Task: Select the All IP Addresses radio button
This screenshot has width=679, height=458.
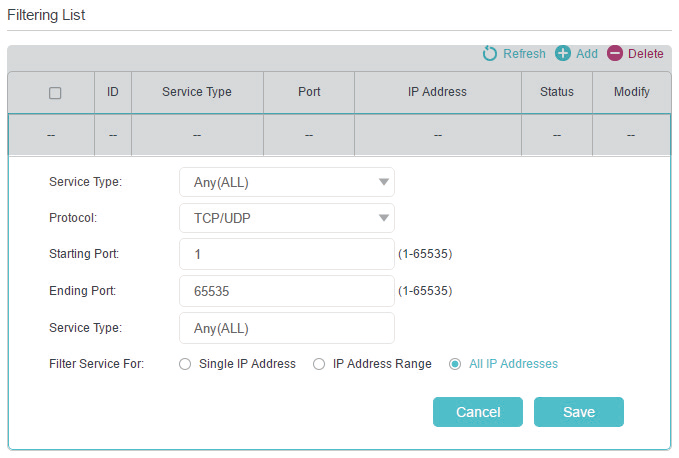Action: click(456, 364)
